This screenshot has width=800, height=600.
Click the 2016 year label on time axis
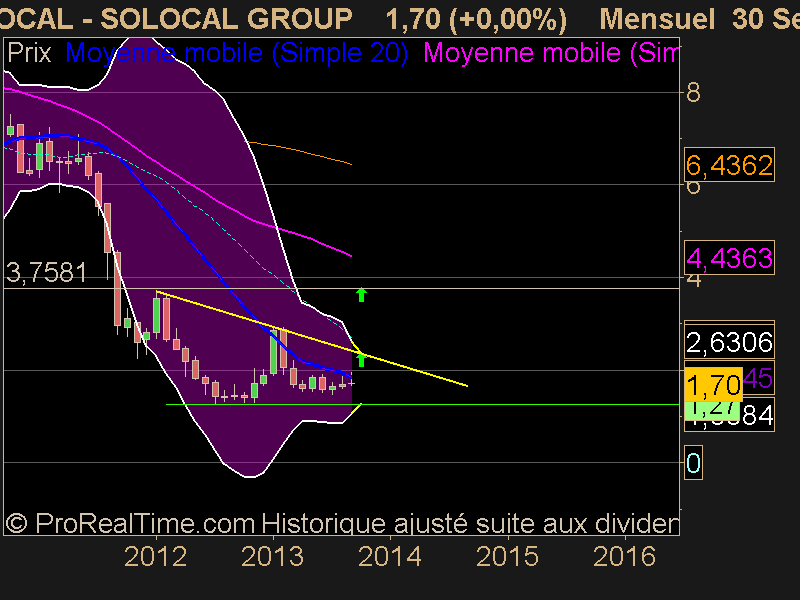(624, 556)
